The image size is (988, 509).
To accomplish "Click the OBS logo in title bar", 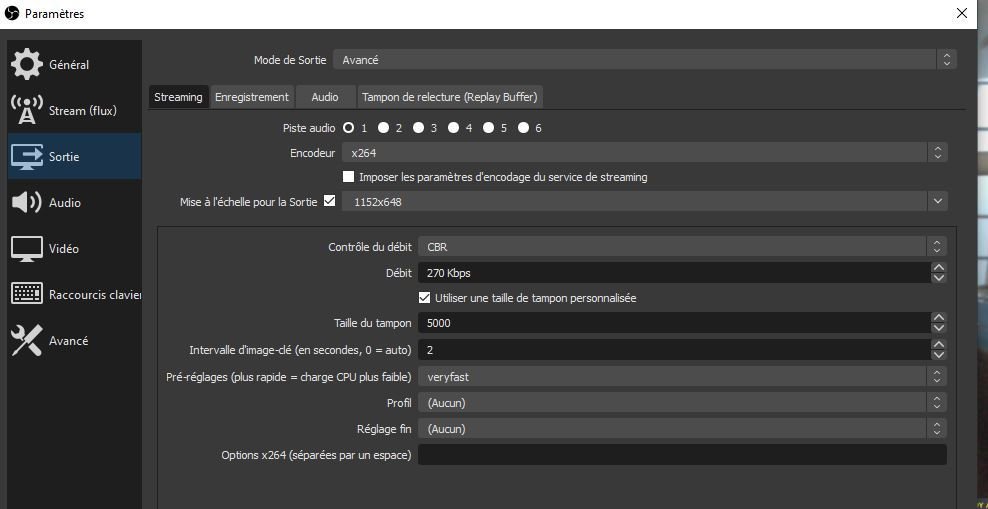I will tap(11, 13).
